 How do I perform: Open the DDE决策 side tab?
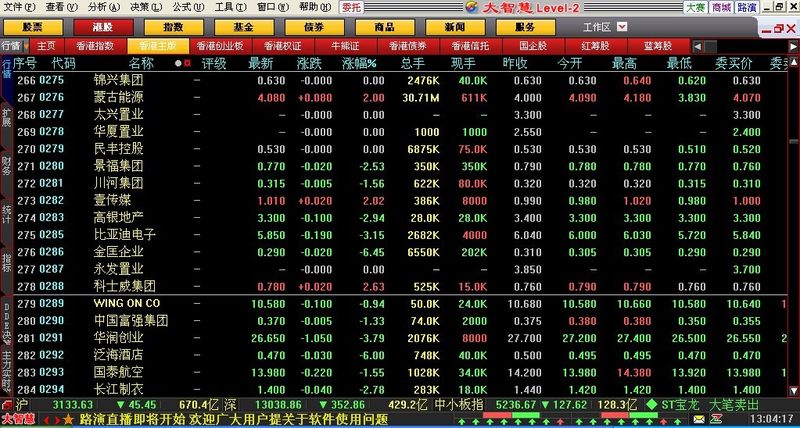click(6, 322)
